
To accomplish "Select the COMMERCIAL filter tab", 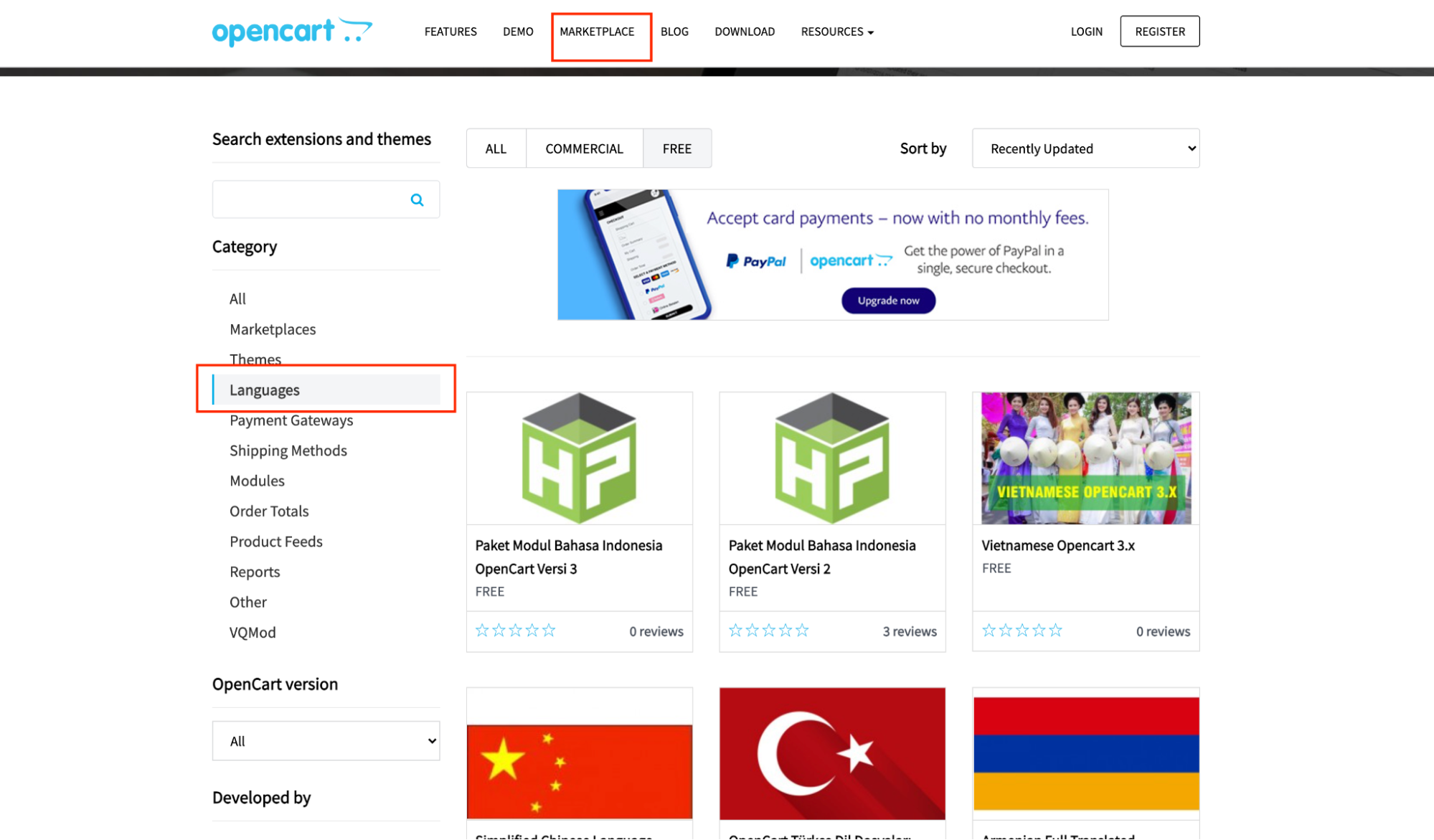I will tap(584, 148).
